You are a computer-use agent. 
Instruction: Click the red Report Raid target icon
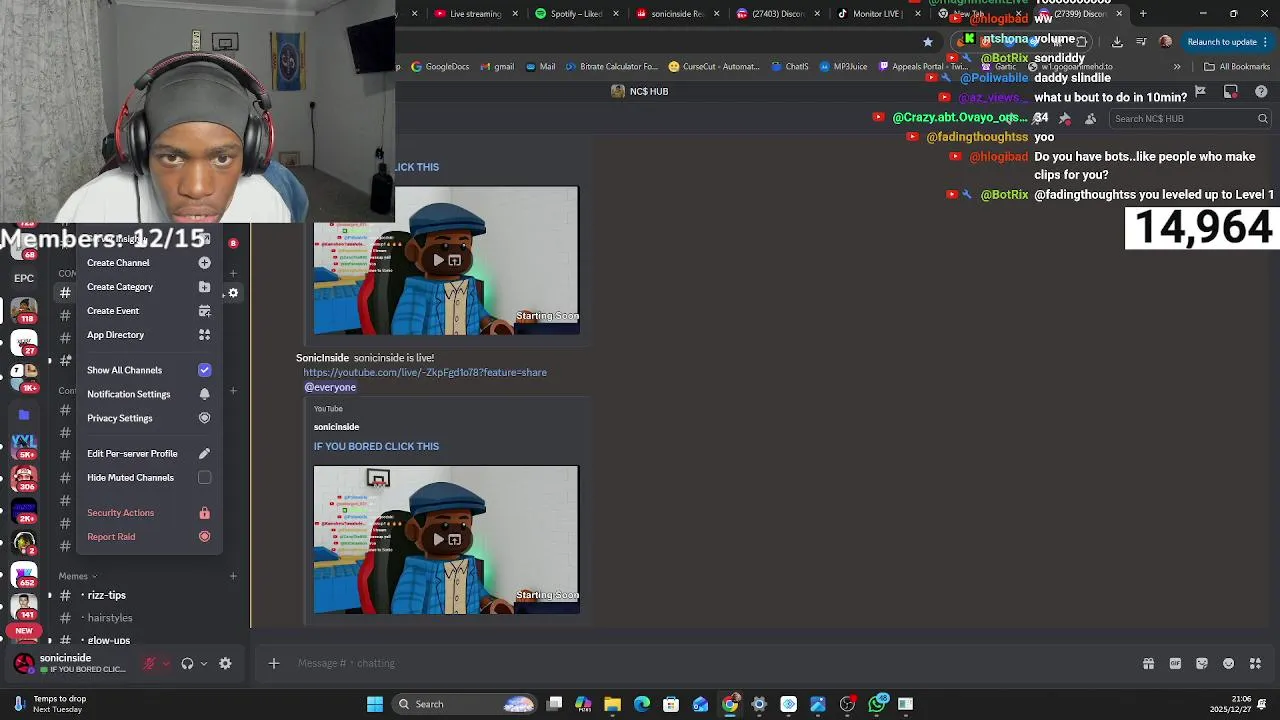point(204,537)
